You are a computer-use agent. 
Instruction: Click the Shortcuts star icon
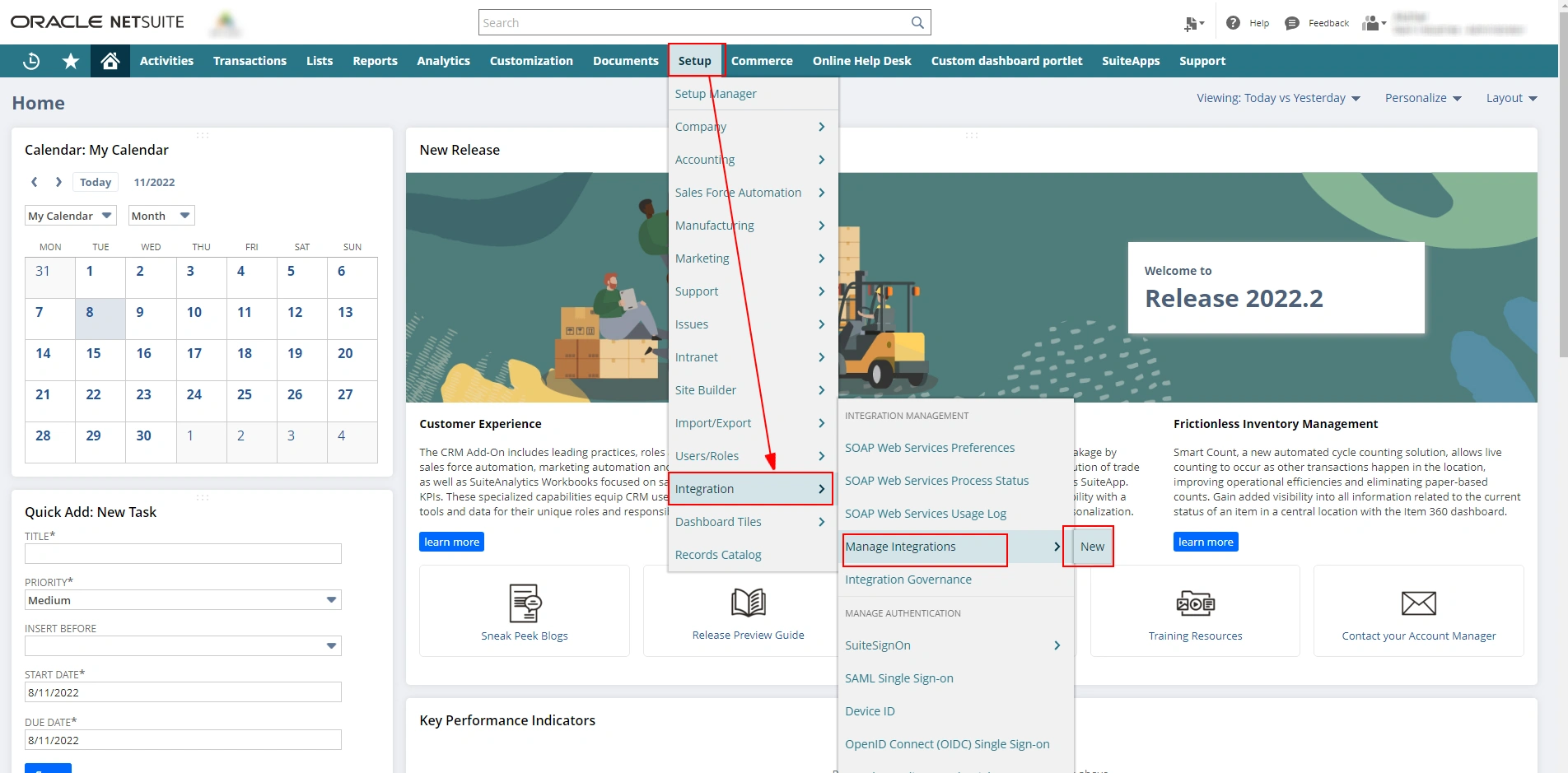click(71, 61)
